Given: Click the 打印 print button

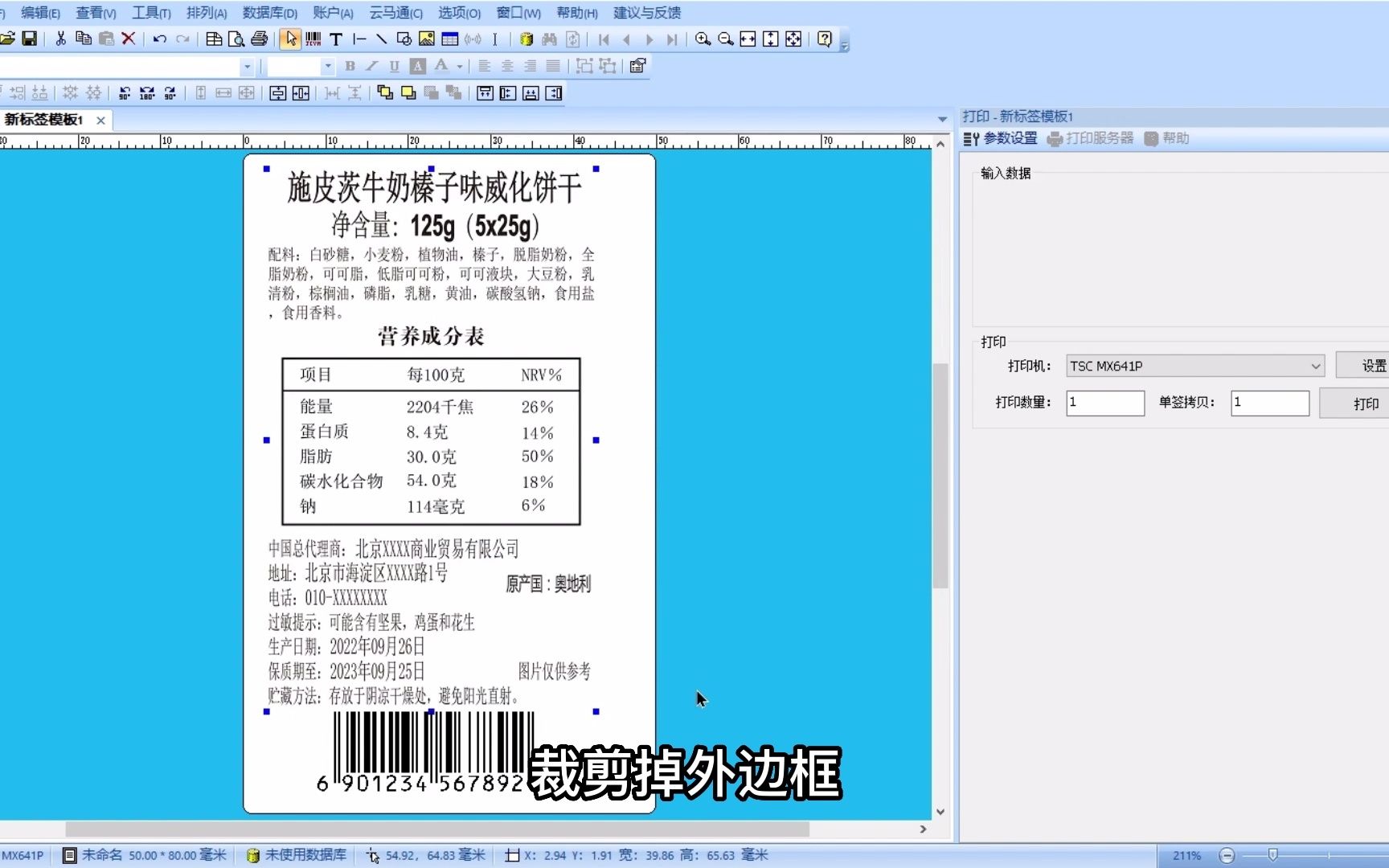Looking at the screenshot, I should (1360, 403).
